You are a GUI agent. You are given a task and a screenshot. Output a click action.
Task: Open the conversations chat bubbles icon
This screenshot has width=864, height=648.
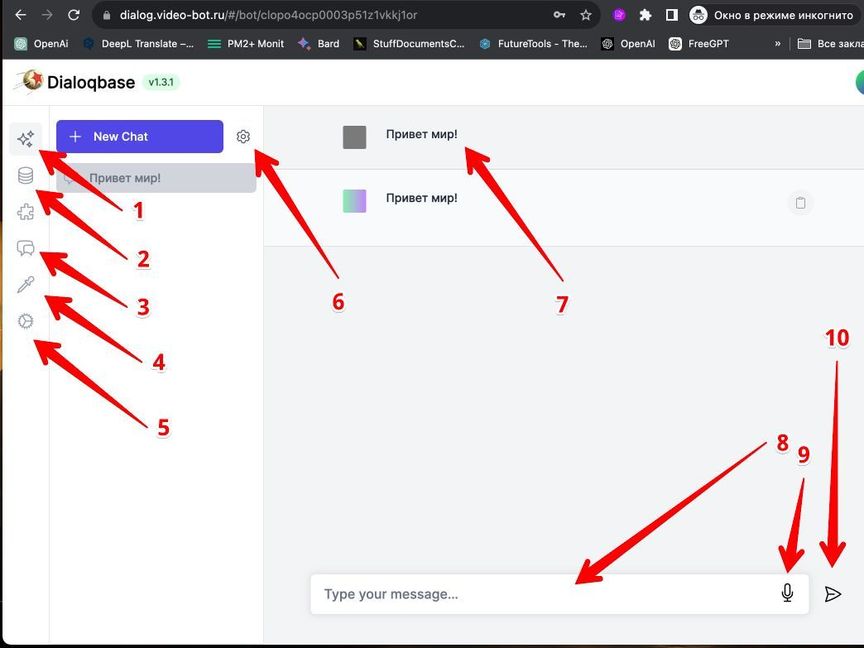25,248
